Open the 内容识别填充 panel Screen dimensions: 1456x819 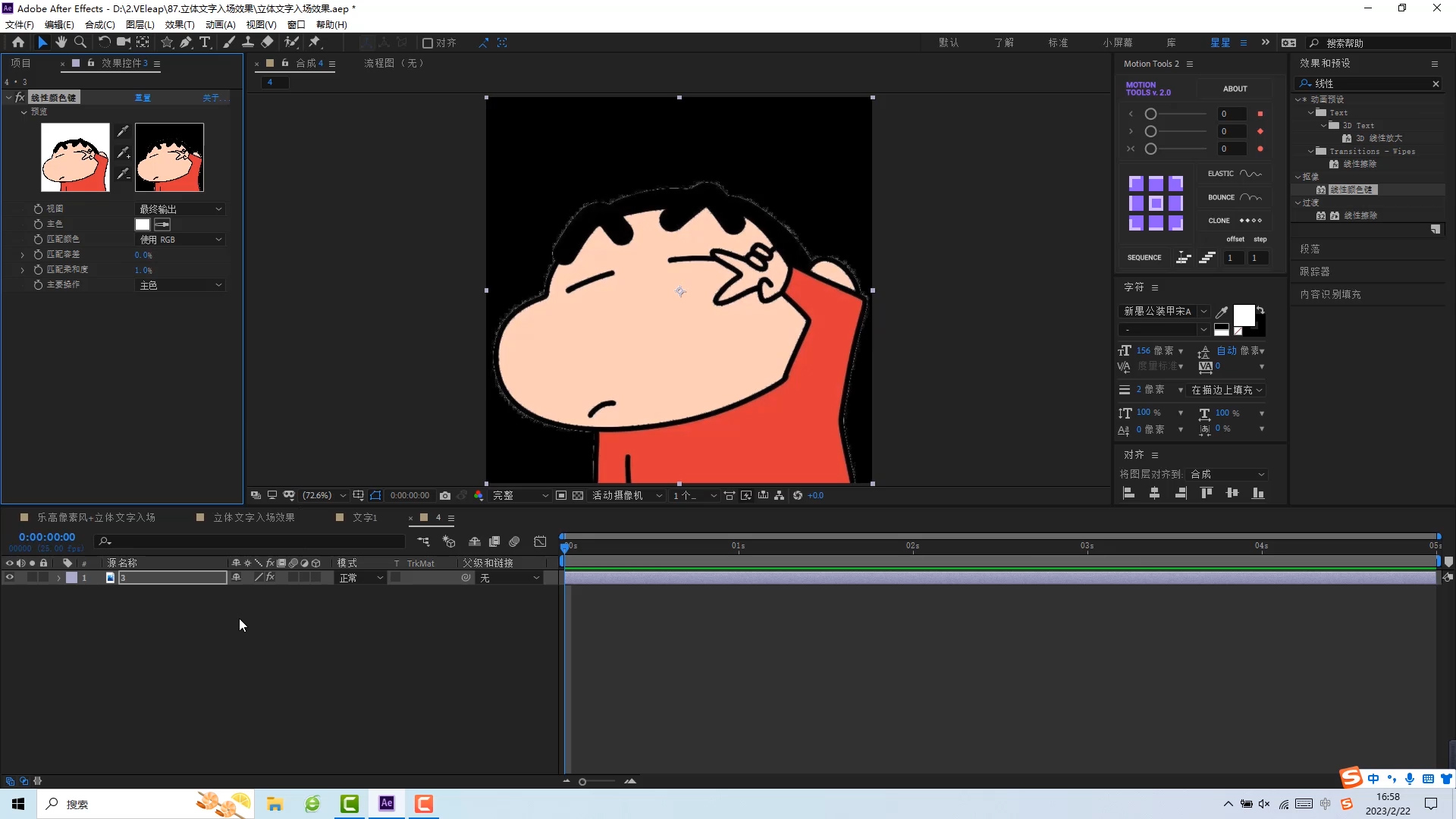1330,294
